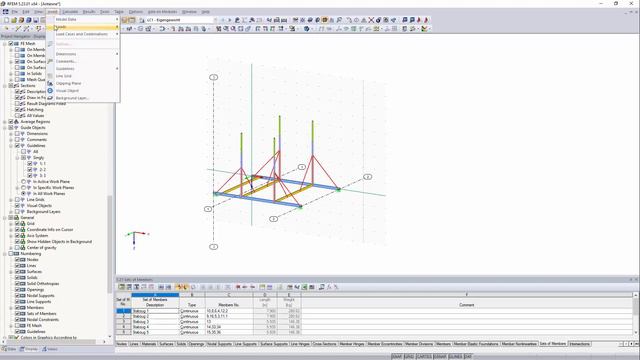Switch to the Intersections table tab
This screenshot has height=360, width=640.
(579, 344)
